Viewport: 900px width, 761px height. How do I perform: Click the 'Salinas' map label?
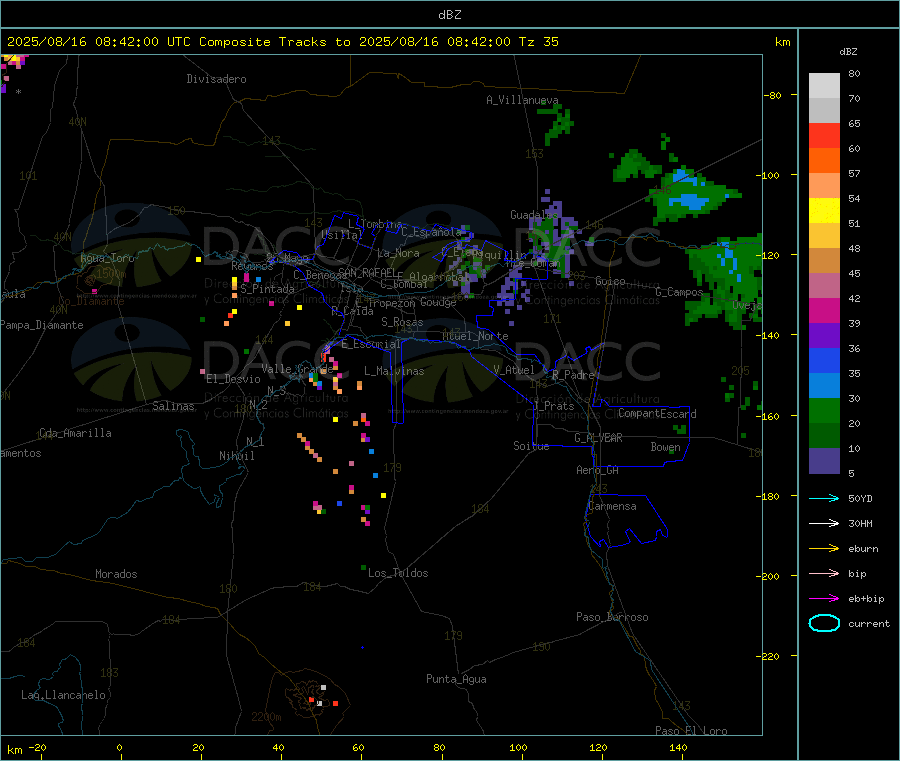[173, 406]
